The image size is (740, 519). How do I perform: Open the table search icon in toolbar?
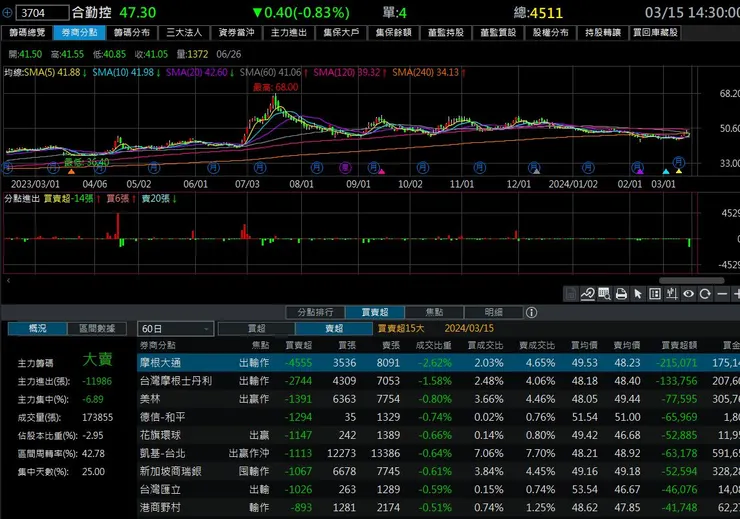tap(604, 294)
